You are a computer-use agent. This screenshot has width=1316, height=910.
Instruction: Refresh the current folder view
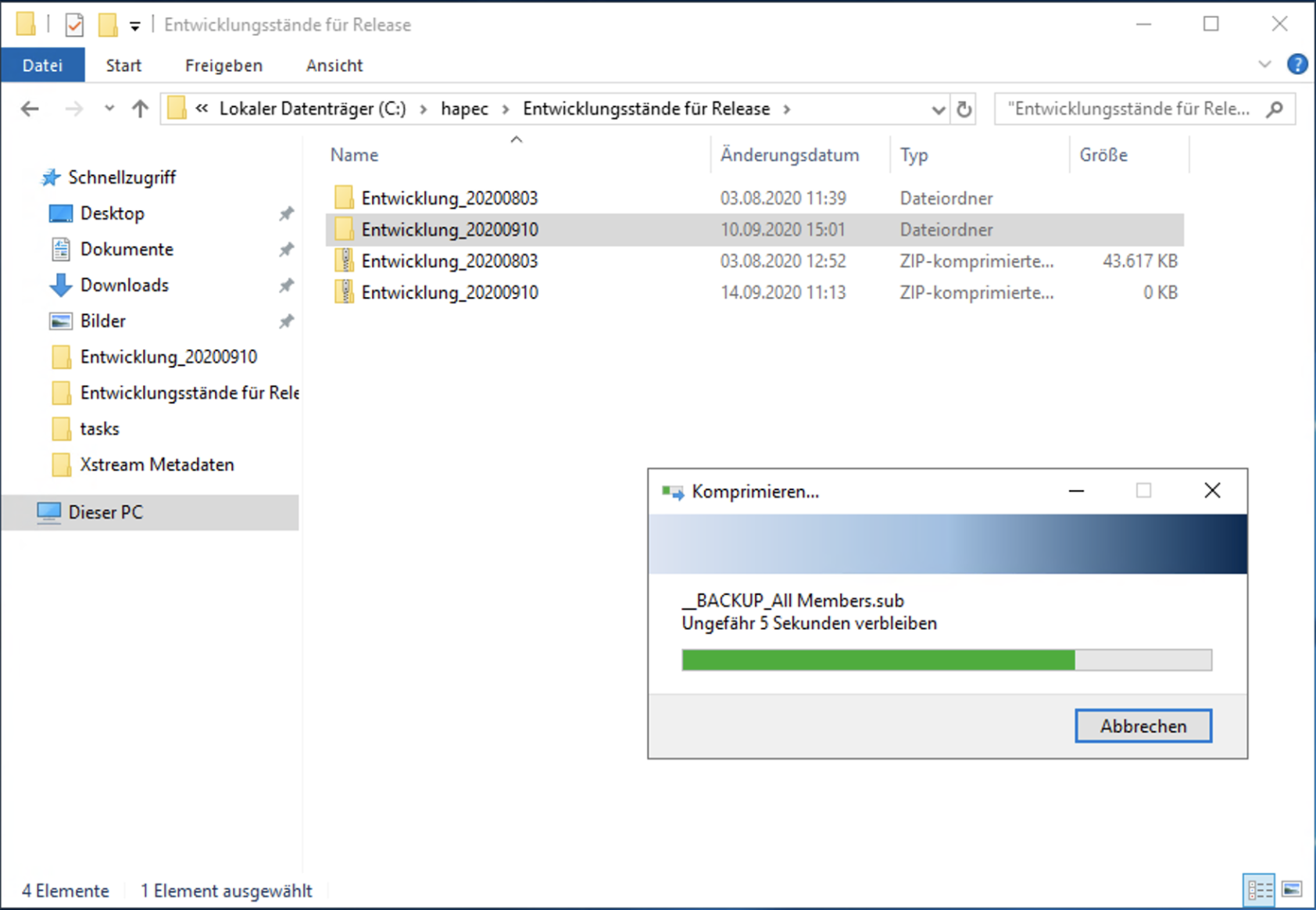tap(964, 109)
